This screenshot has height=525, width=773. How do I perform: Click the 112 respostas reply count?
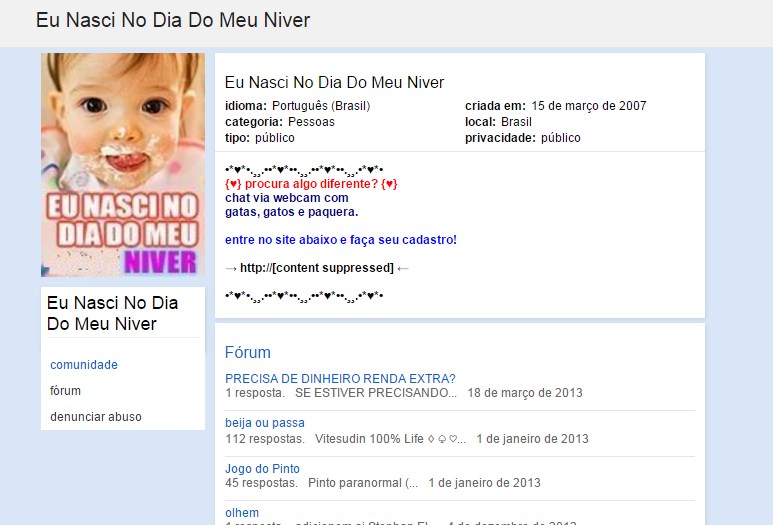pos(265,439)
